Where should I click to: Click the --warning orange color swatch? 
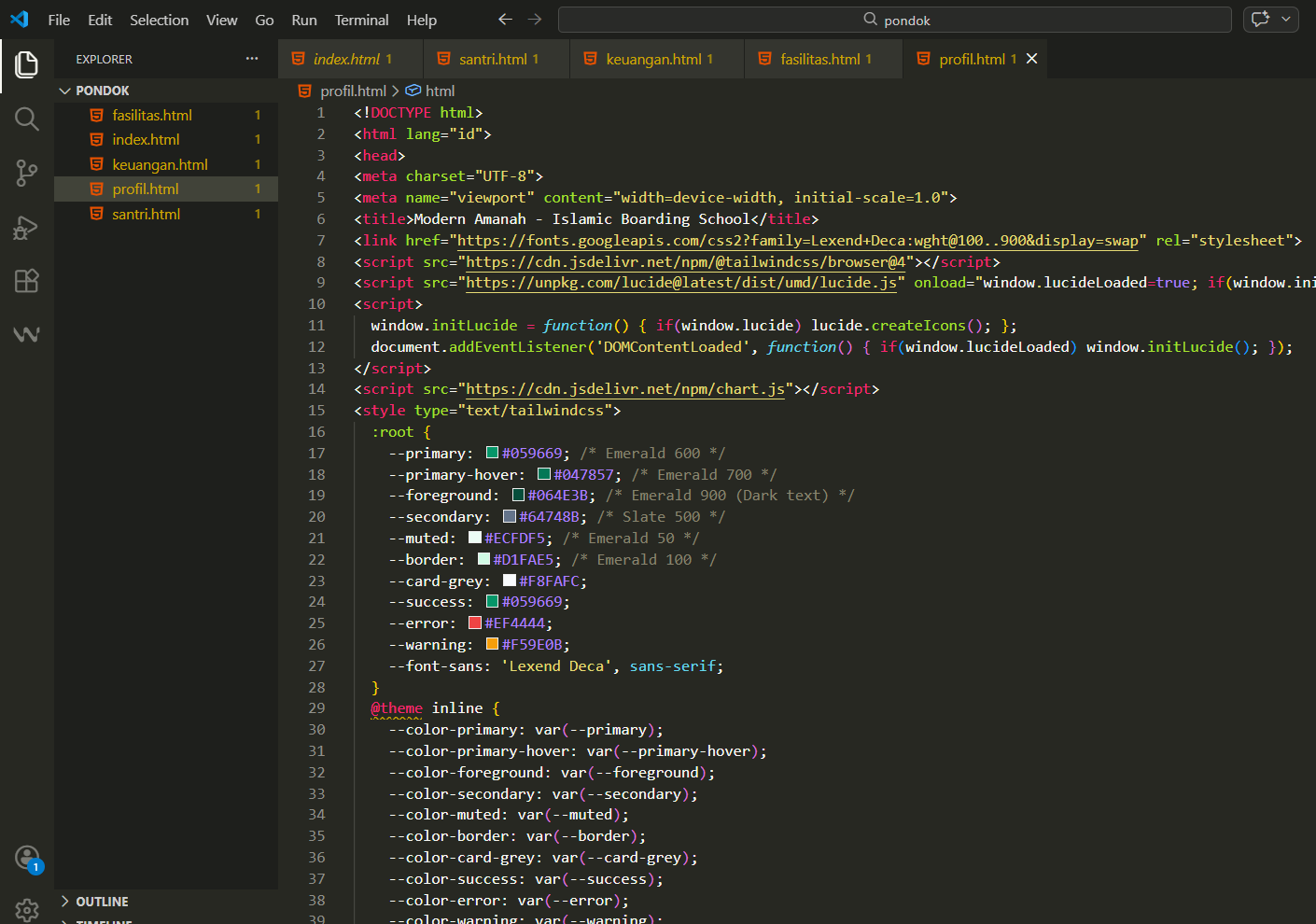492,645
